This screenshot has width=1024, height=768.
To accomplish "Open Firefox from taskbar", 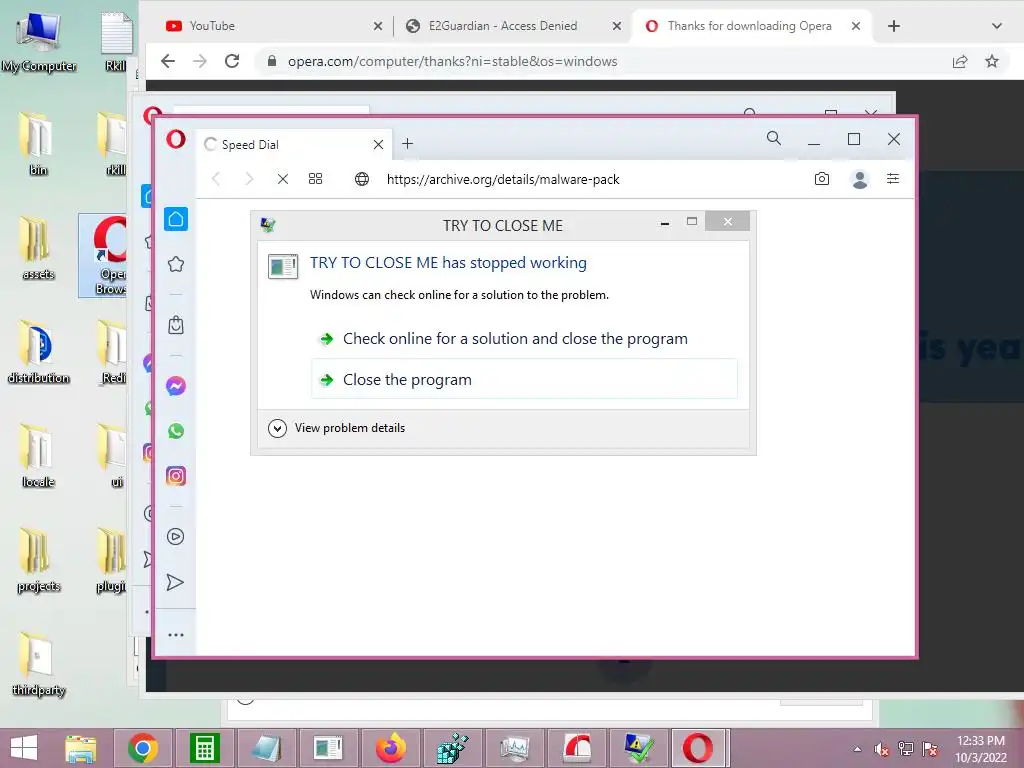I will click(x=391, y=748).
